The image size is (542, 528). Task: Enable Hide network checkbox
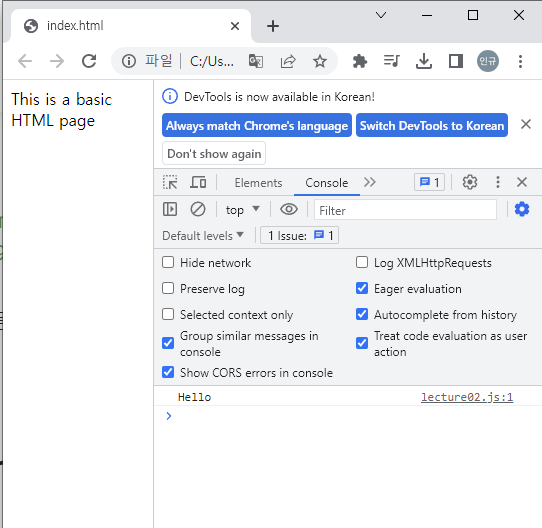coord(168,262)
